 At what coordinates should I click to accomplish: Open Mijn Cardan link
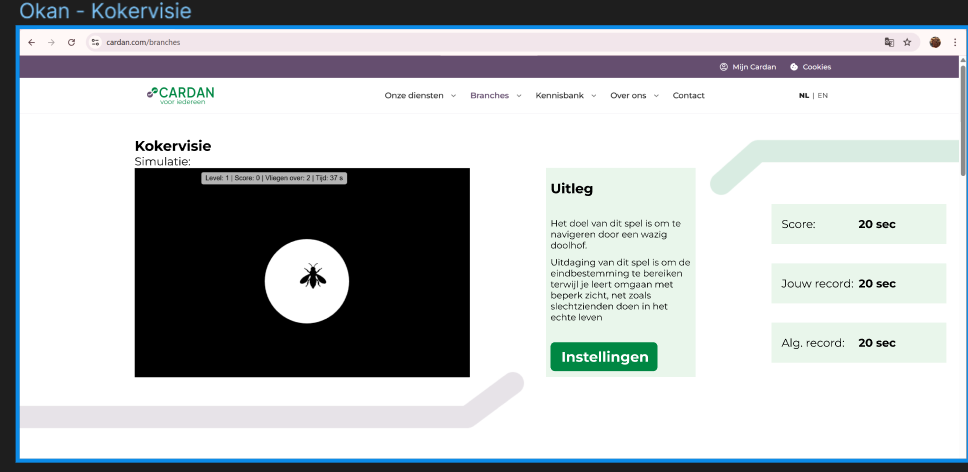(x=747, y=67)
